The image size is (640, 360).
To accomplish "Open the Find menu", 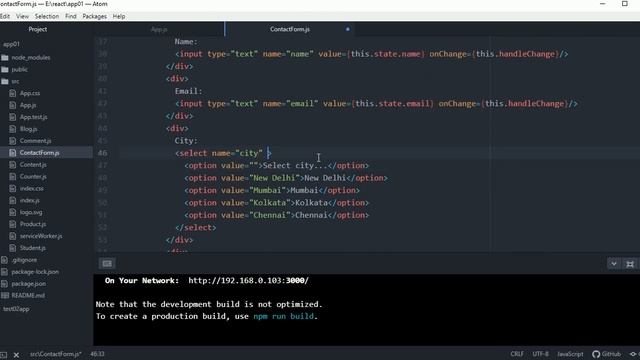I will (71, 16).
